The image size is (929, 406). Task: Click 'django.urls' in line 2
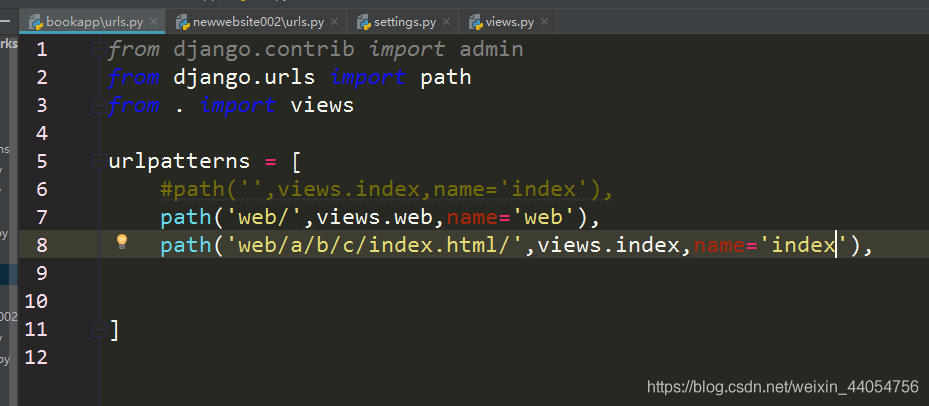244,77
